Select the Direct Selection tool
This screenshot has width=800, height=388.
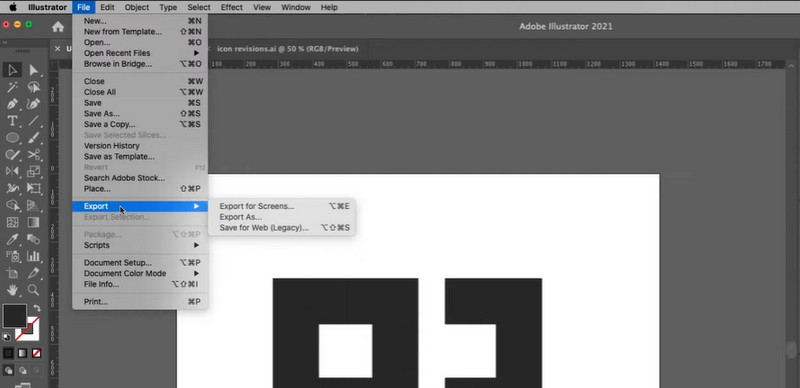(34, 70)
